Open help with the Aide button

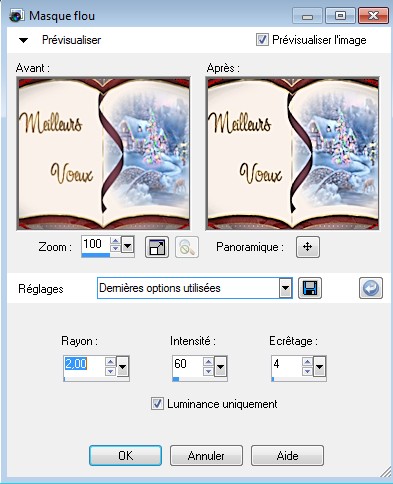287,455
